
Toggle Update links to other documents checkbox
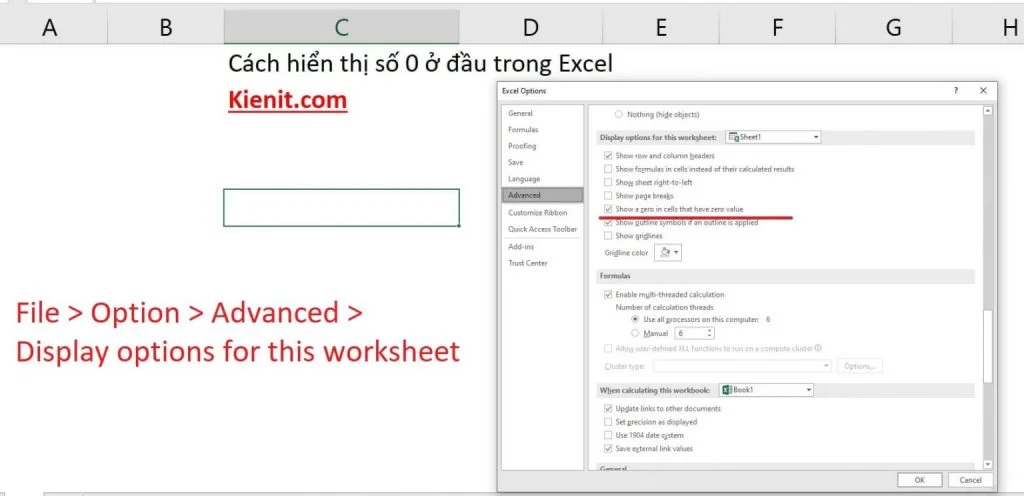[x=609, y=409]
